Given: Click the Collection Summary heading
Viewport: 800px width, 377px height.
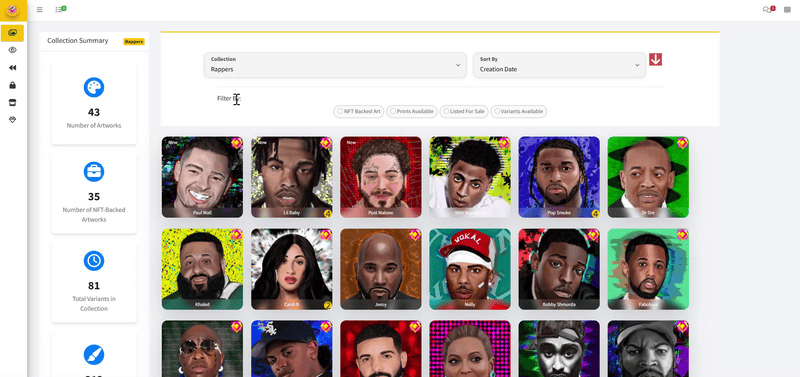Looking at the screenshot, I should click(78, 41).
